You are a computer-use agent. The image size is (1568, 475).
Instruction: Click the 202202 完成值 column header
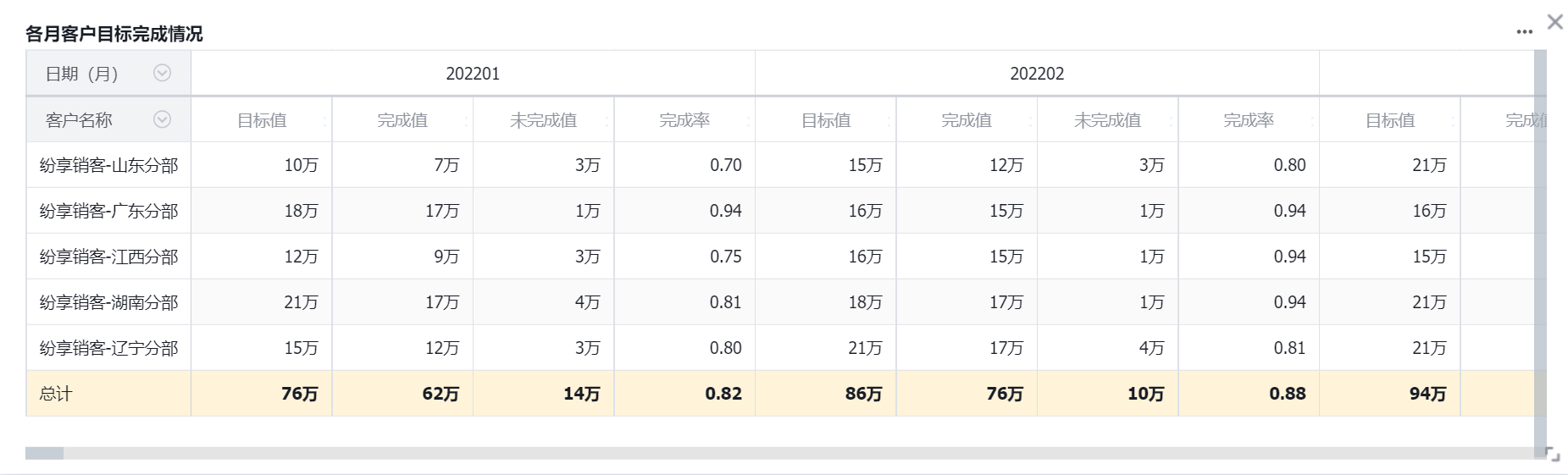(966, 120)
